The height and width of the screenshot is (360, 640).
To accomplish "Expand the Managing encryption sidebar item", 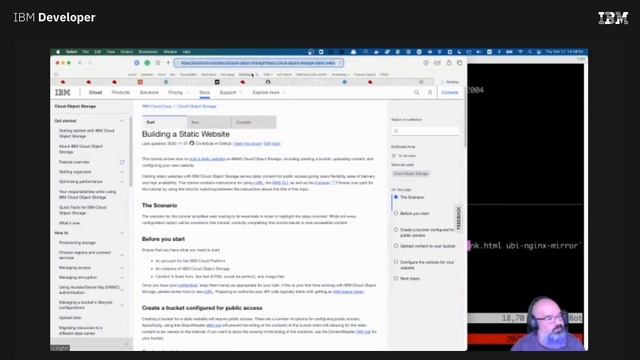I will click(122, 278).
